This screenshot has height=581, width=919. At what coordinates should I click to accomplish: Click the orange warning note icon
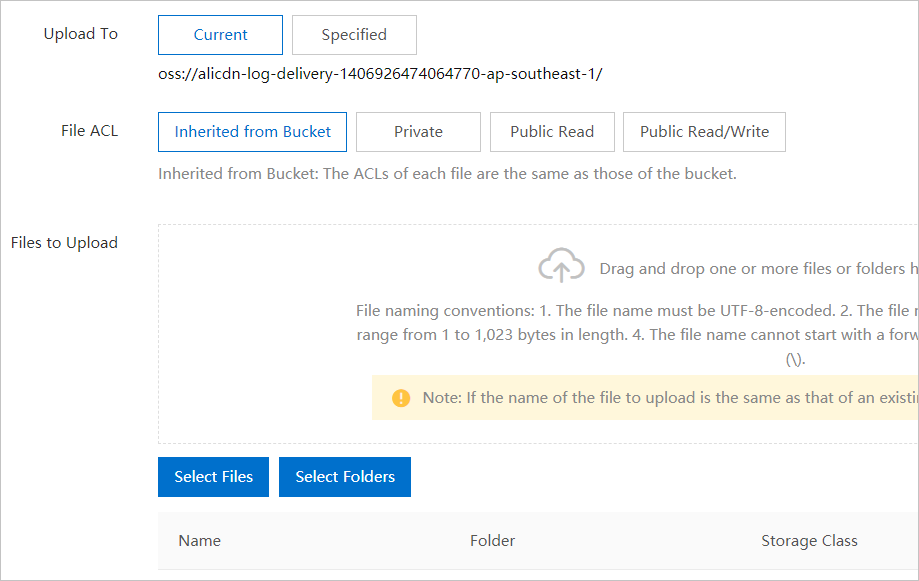[401, 398]
